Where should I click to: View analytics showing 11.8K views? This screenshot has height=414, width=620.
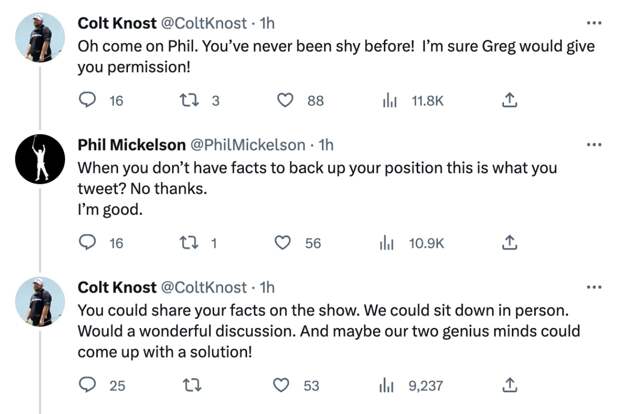pyautogui.click(x=389, y=100)
